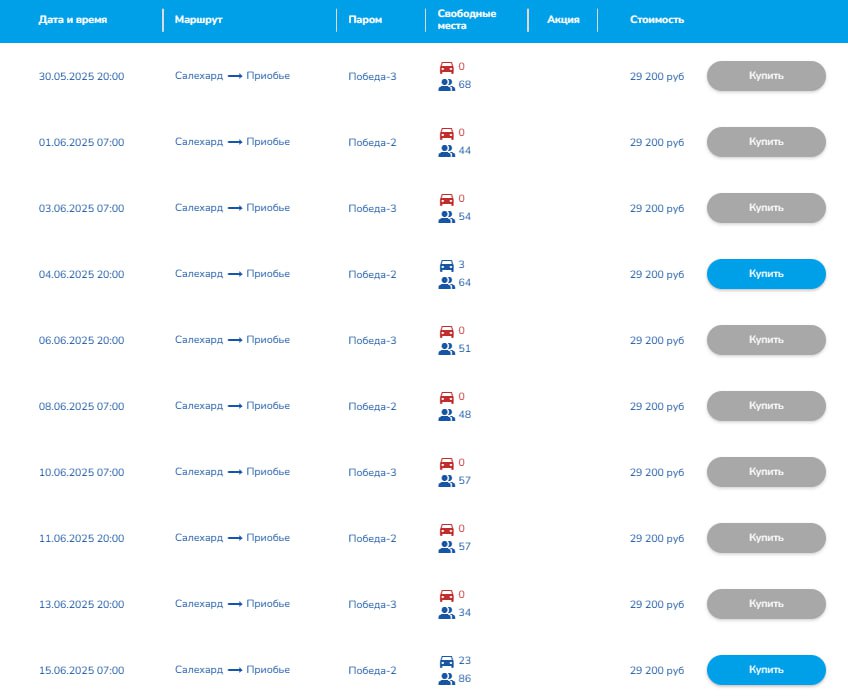Click the passengers icon showing 34 seats
Image resolution: width=848 pixels, height=700 pixels.
click(447, 613)
